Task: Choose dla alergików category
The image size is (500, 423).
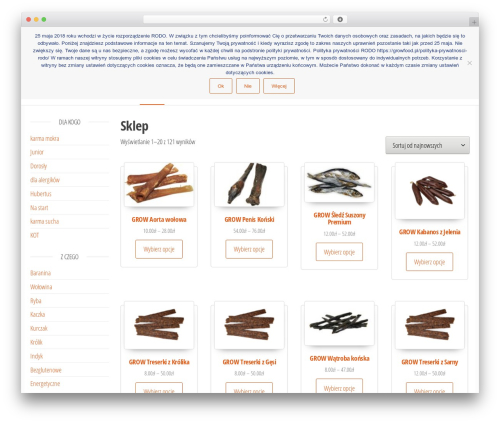Action: click(x=45, y=180)
